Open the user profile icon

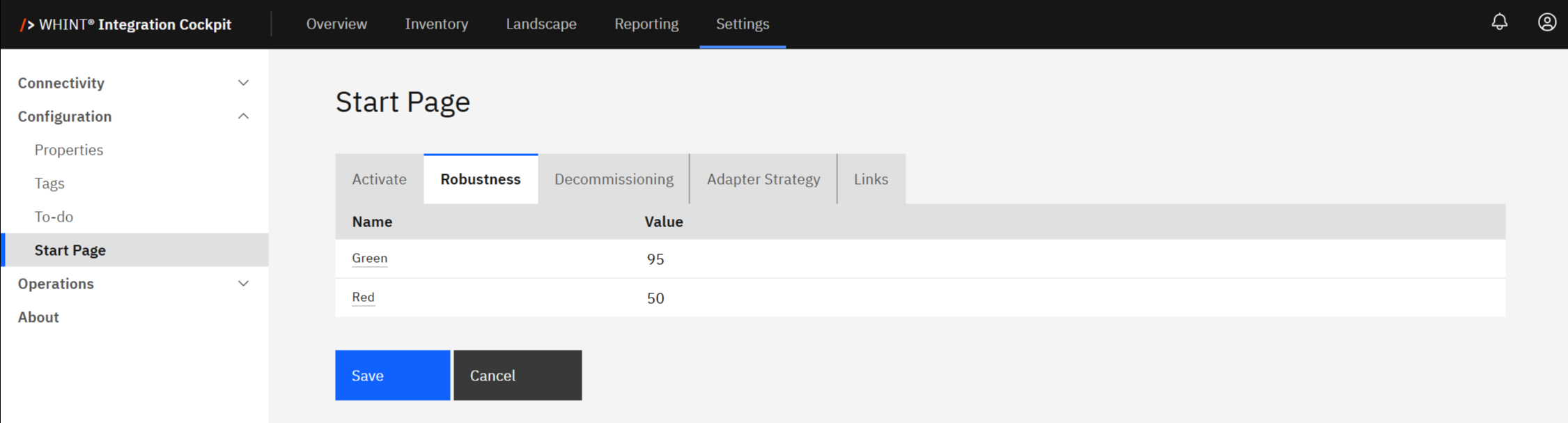click(1546, 22)
